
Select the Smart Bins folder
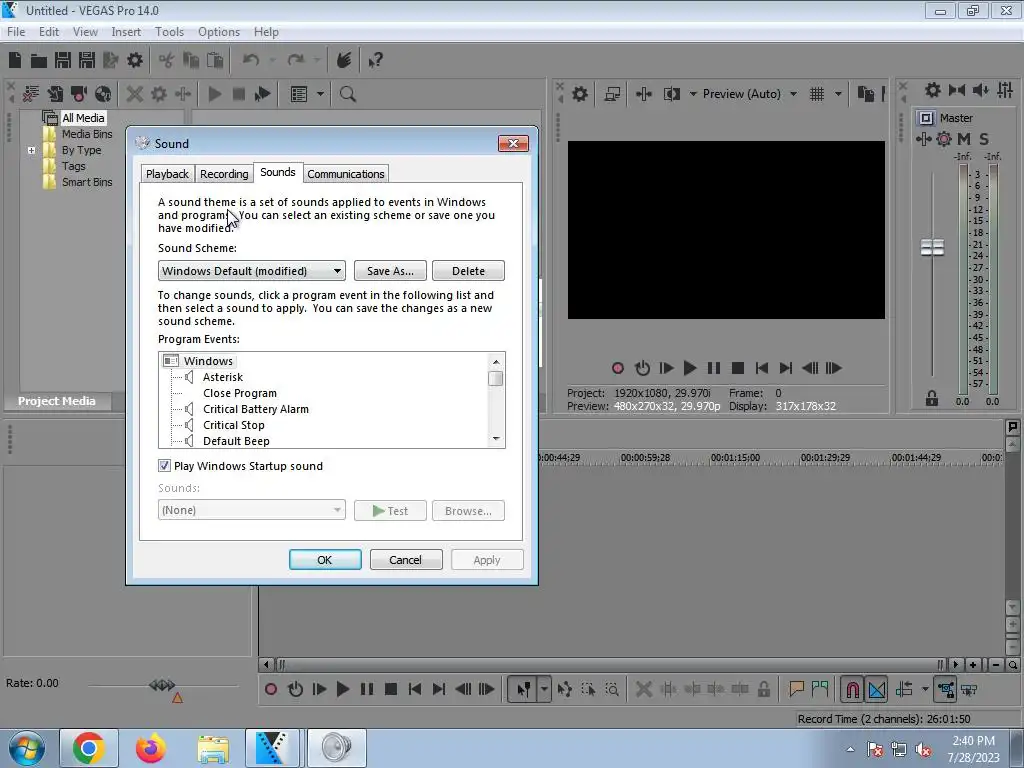(87, 182)
